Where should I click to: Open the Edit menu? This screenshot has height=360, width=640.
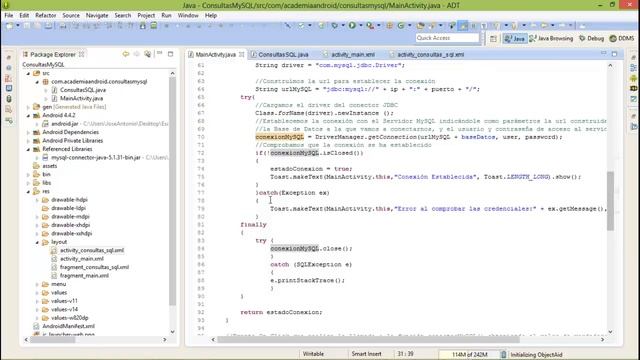pos(24,15)
